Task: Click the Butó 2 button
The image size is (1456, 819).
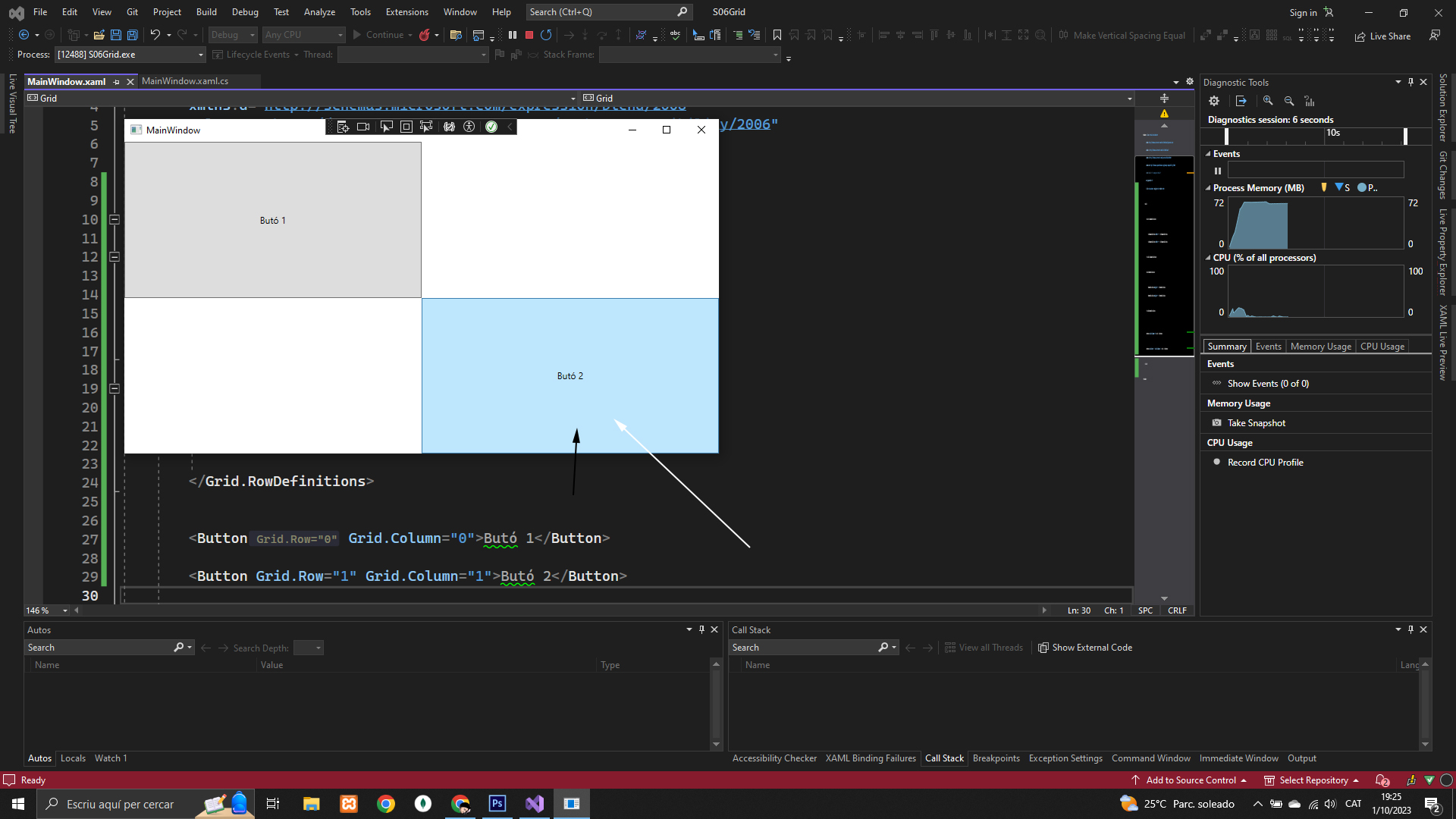Action: pos(570,375)
